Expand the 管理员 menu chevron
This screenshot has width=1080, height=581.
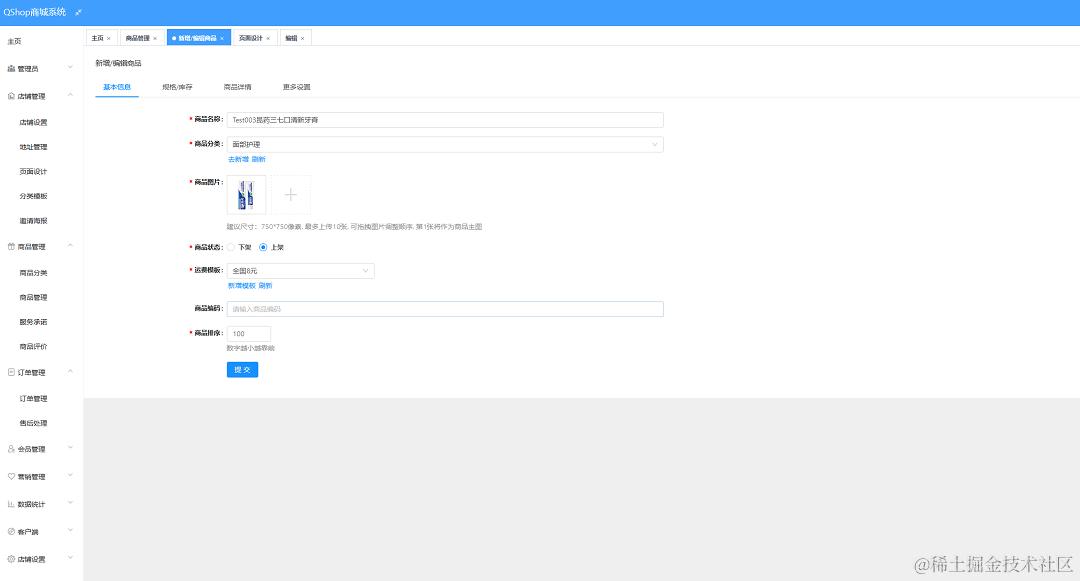[x=70, y=67]
